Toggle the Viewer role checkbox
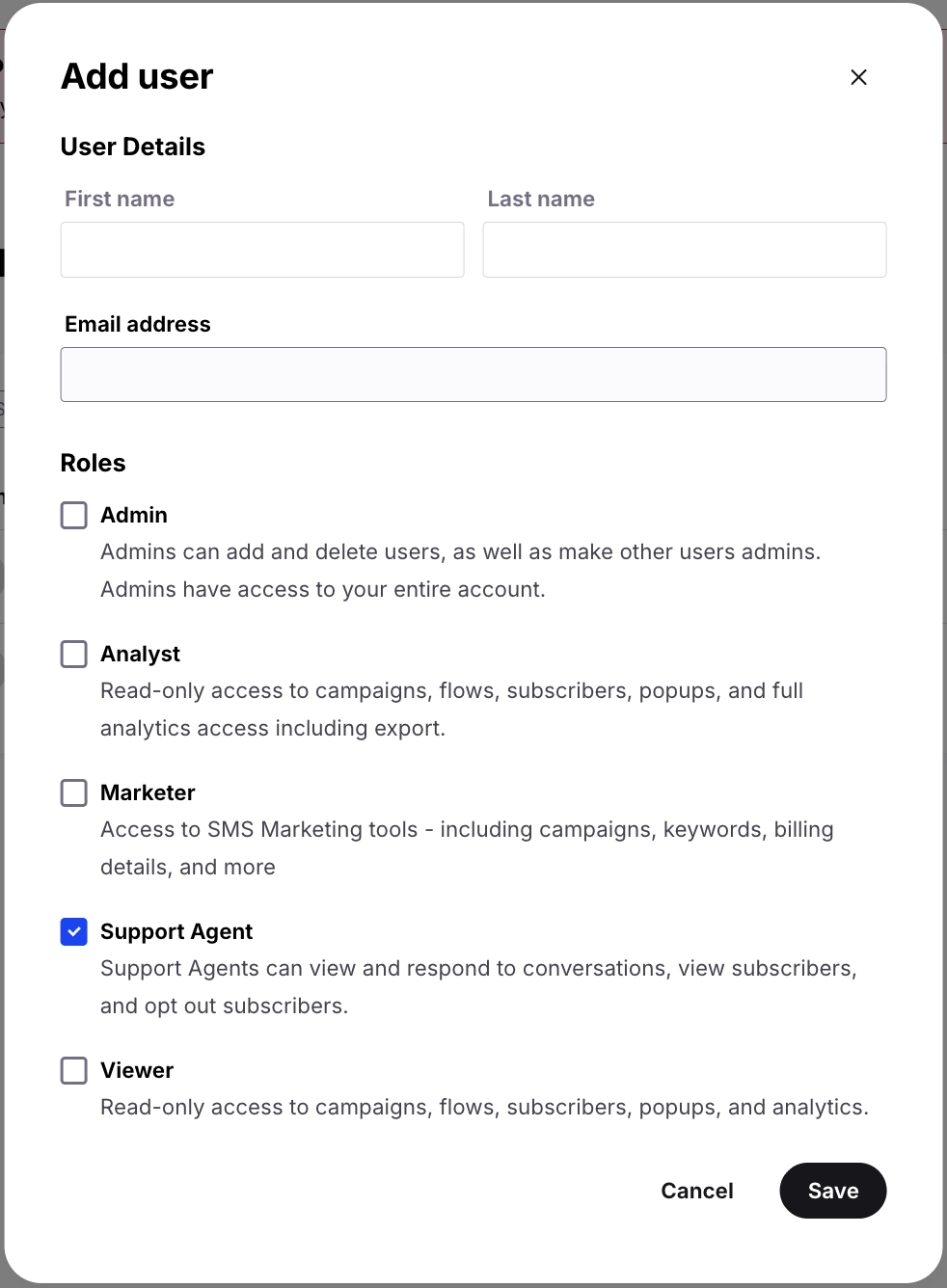Screen dimensions: 947x1288 click(73, 1070)
